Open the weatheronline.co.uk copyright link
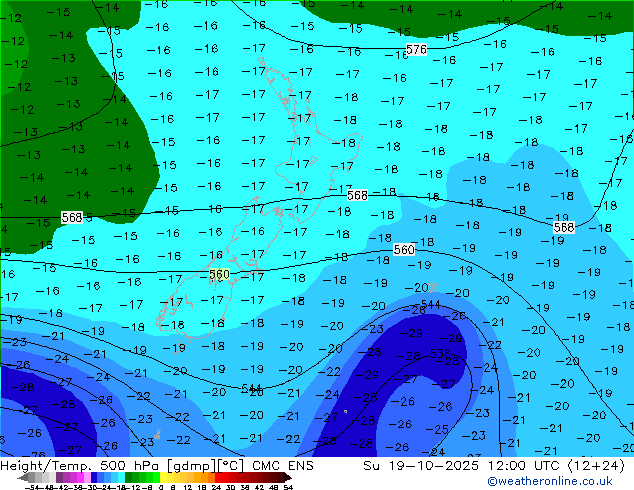 tap(550, 481)
